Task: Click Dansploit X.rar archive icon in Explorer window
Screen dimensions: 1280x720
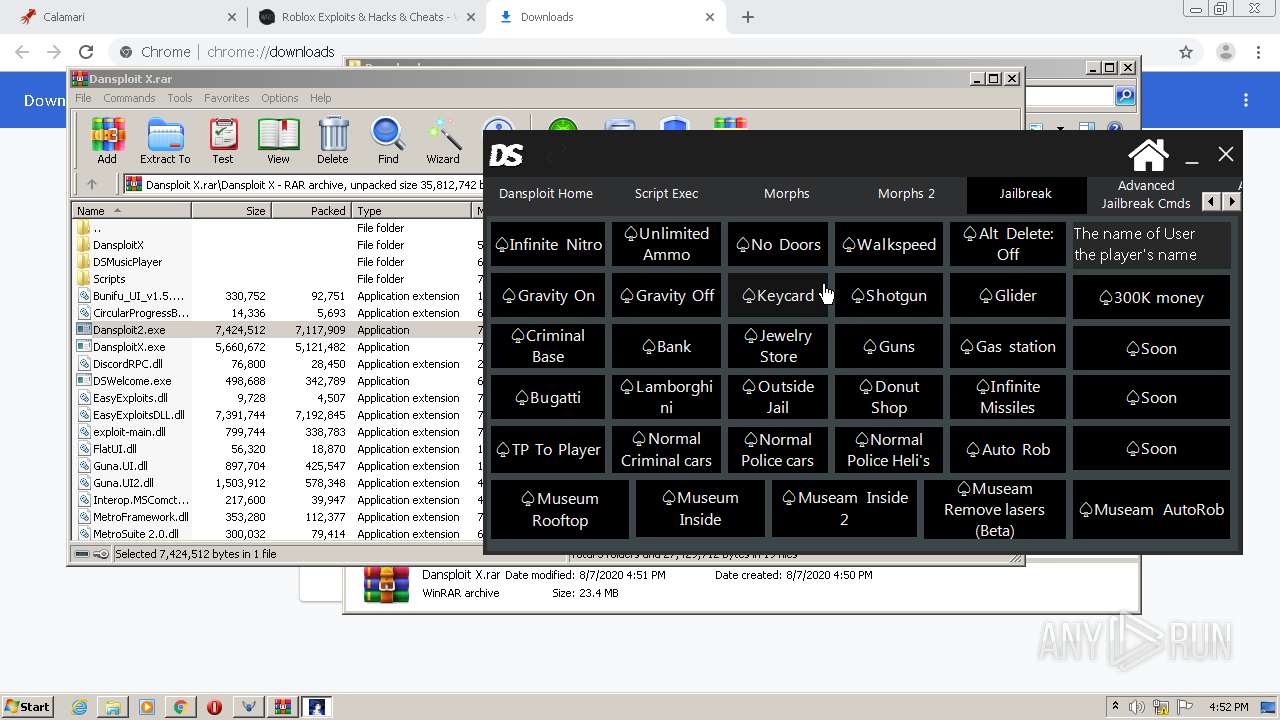Action: coord(386,584)
